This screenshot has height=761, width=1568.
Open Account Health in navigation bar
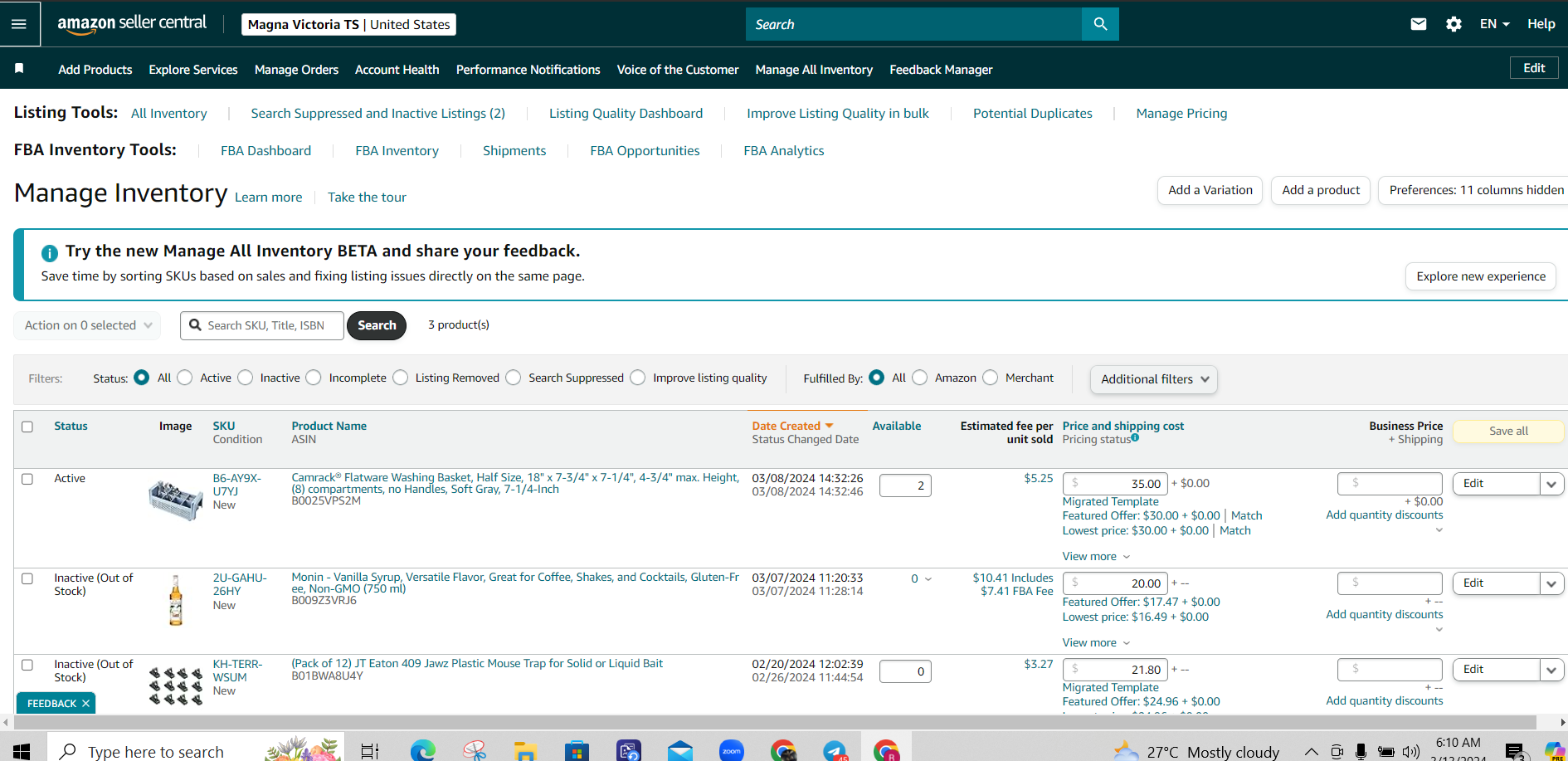tap(397, 70)
